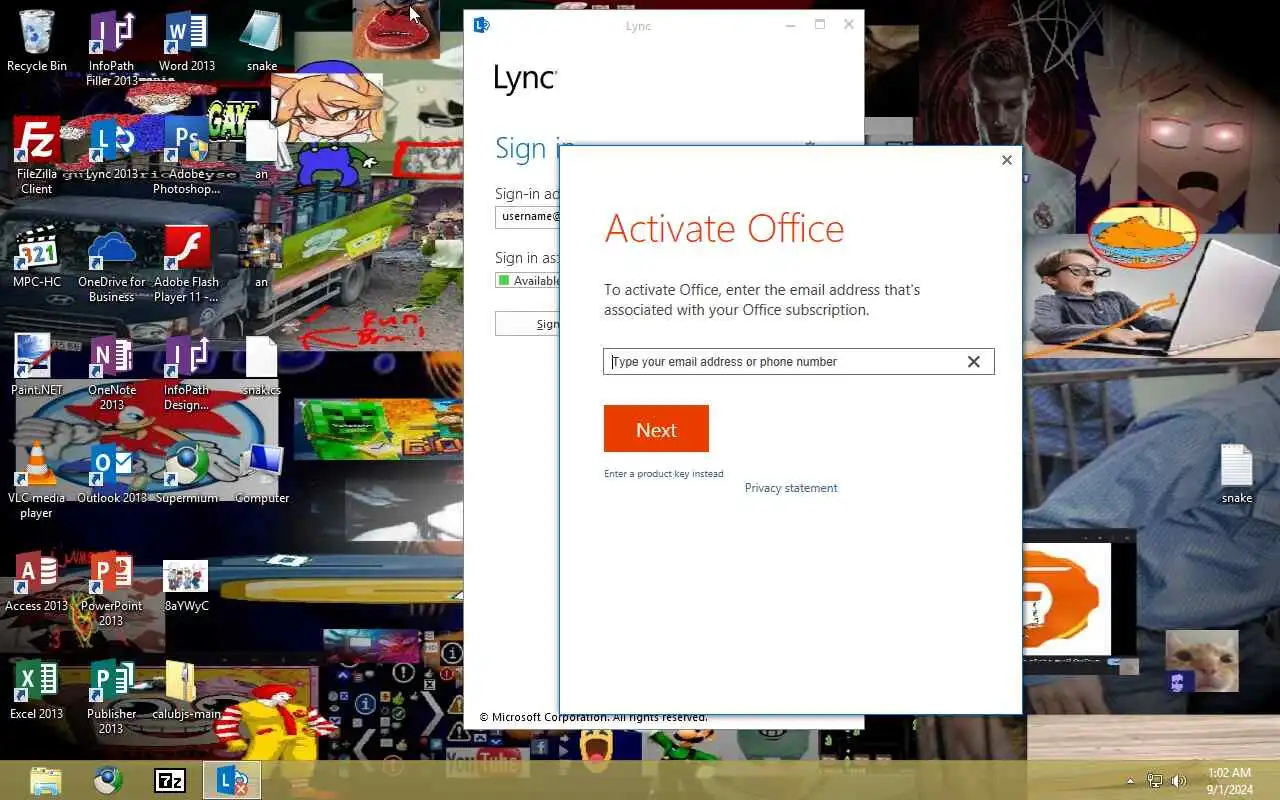Launch the OneNote 2013 shortcut
This screenshot has width=1280, height=800.
click(x=111, y=372)
